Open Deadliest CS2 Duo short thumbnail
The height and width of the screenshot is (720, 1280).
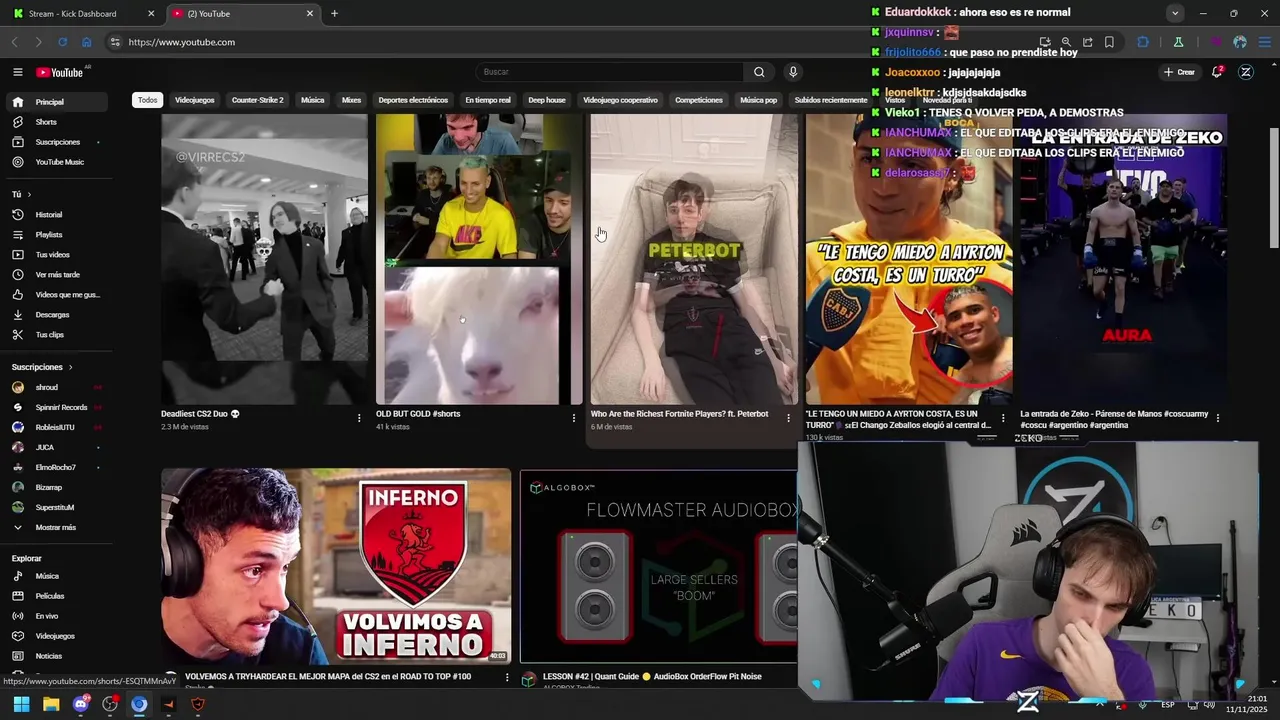pos(264,259)
